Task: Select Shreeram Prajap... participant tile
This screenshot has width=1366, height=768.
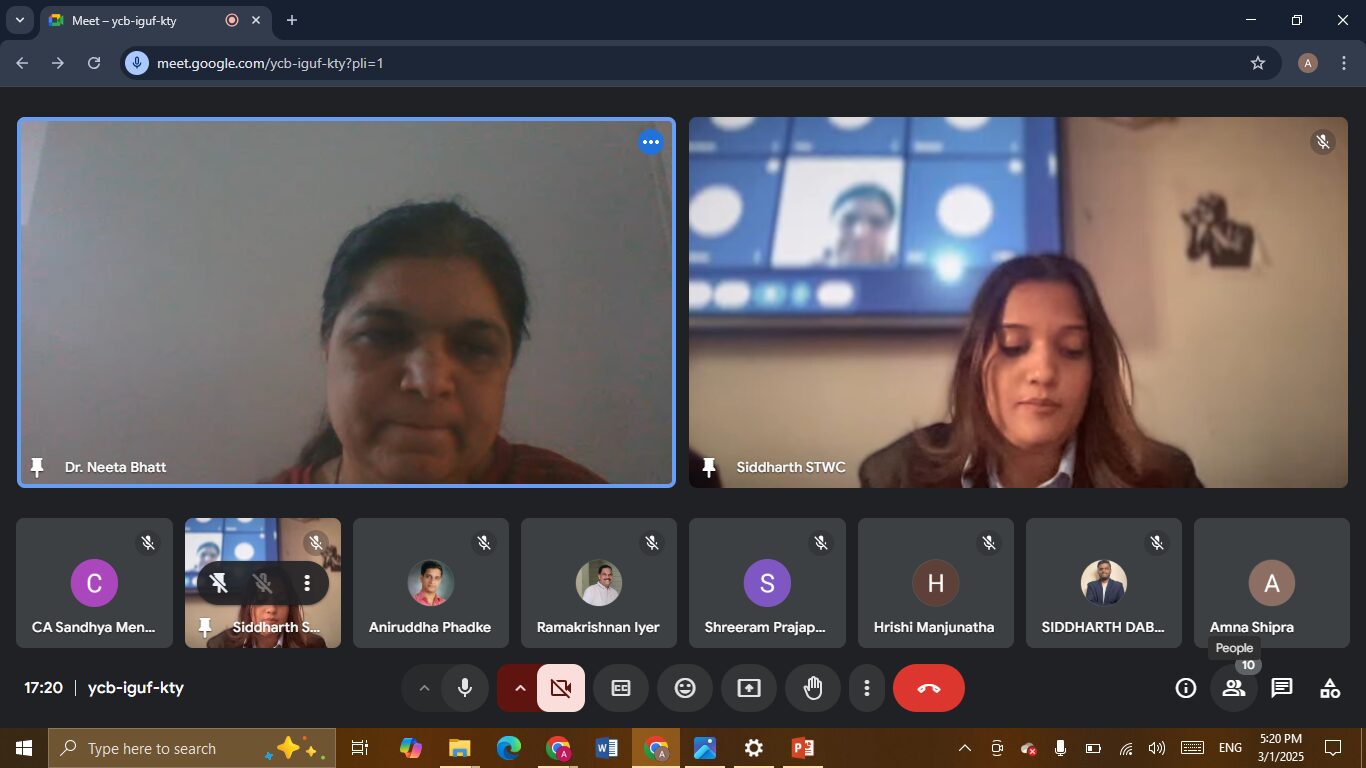Action: [x=767, y=583]
